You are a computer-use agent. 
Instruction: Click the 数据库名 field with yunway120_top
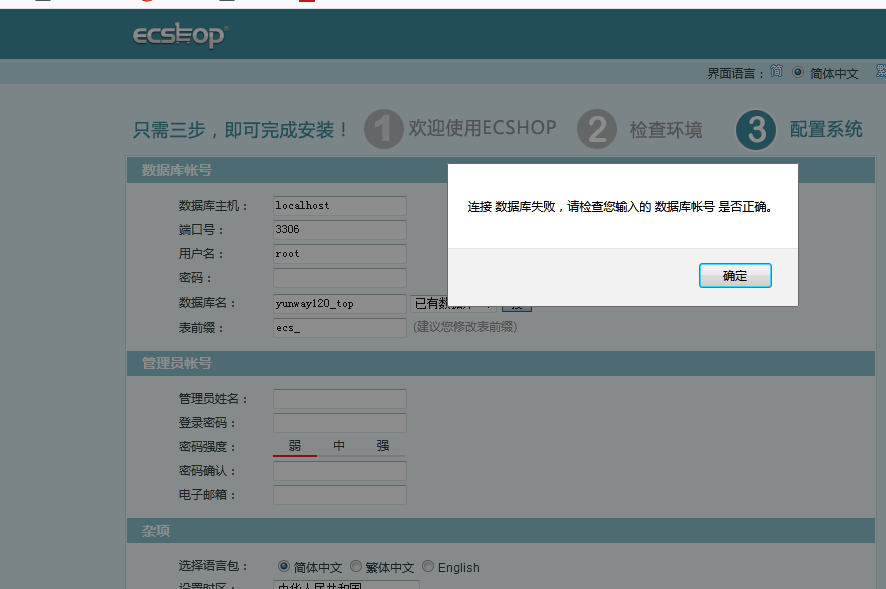coord(340,304)
